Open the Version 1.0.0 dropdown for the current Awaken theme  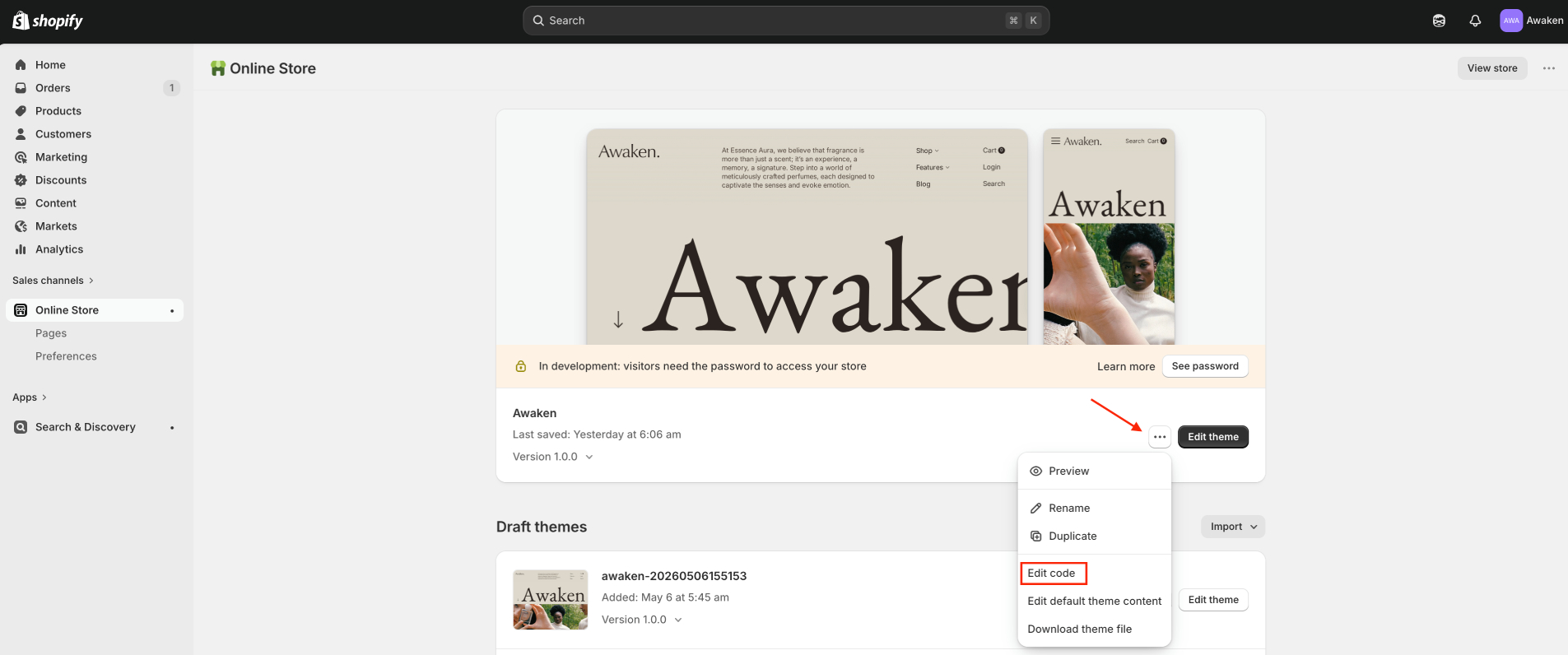(x=553, y=457)
